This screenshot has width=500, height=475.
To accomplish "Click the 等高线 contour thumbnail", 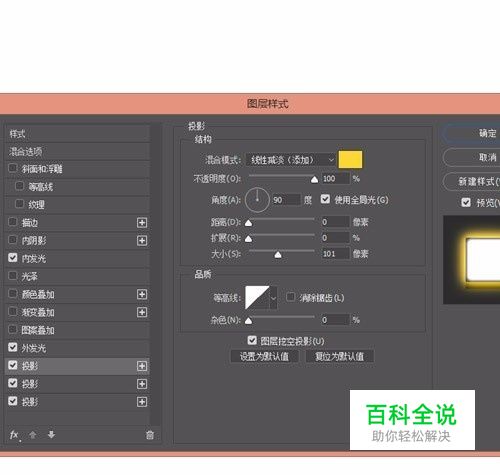I will pos(257,298).
